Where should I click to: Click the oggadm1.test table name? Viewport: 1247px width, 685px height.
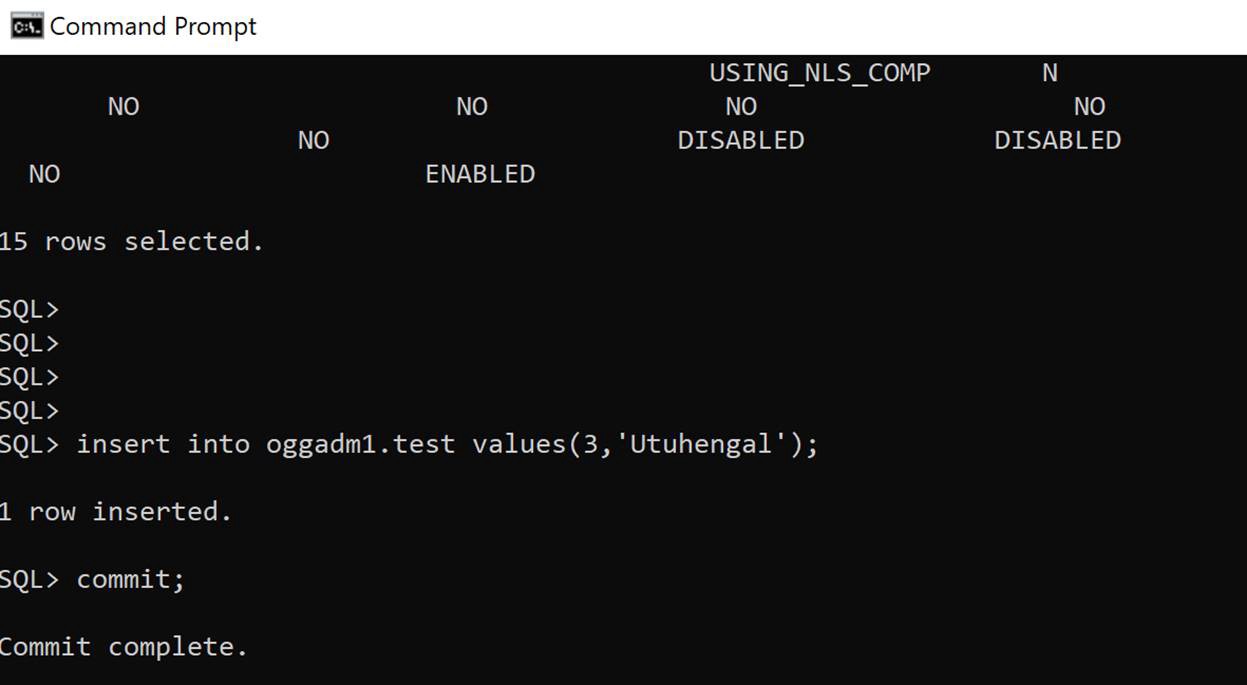(x=360, y=444)
